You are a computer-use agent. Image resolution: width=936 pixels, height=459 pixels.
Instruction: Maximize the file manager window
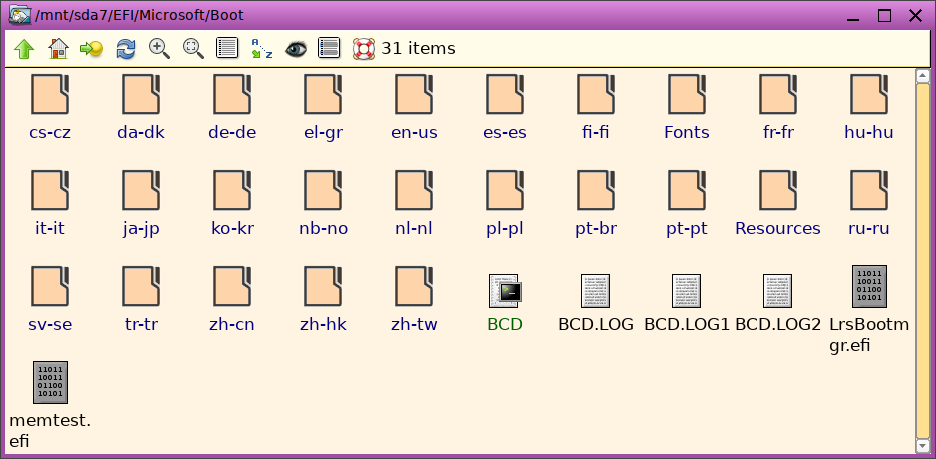click(885, 16)
